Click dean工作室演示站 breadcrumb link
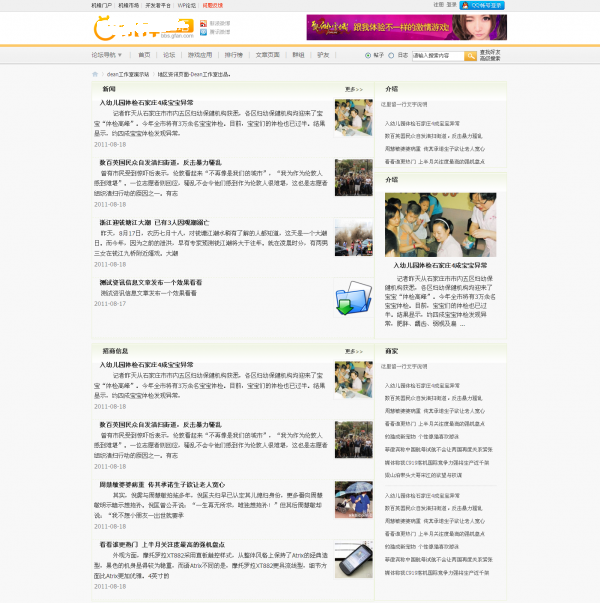 coord(128,74)
